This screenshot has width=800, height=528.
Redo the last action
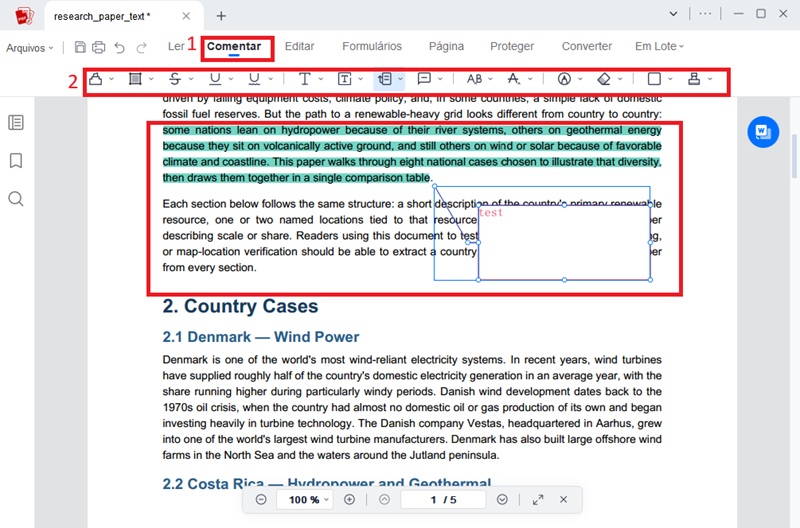pyautogui.click(x=141, y=47)
